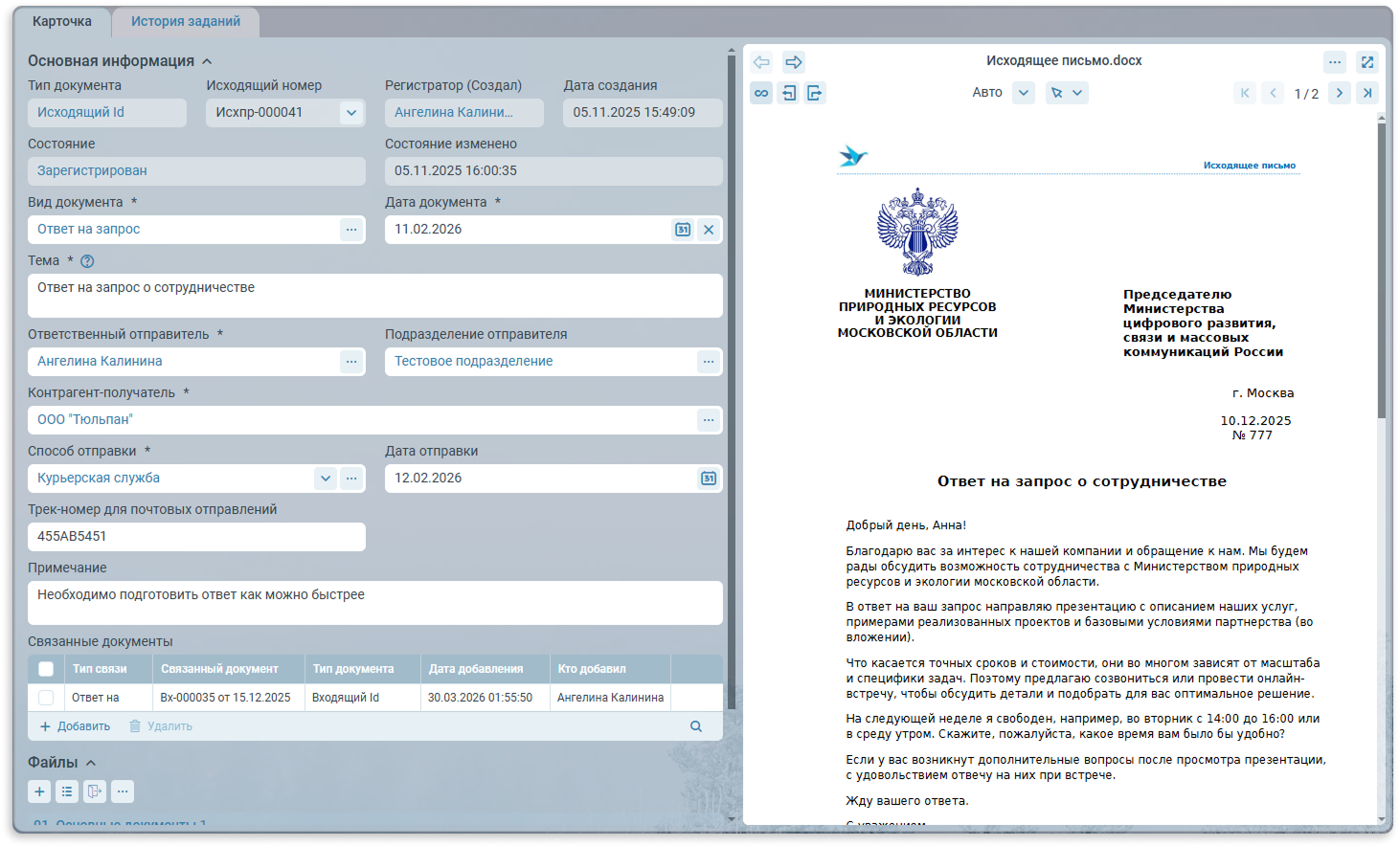
Task: Click Добавить to add a linked document
Action: [x=75, y=726]
